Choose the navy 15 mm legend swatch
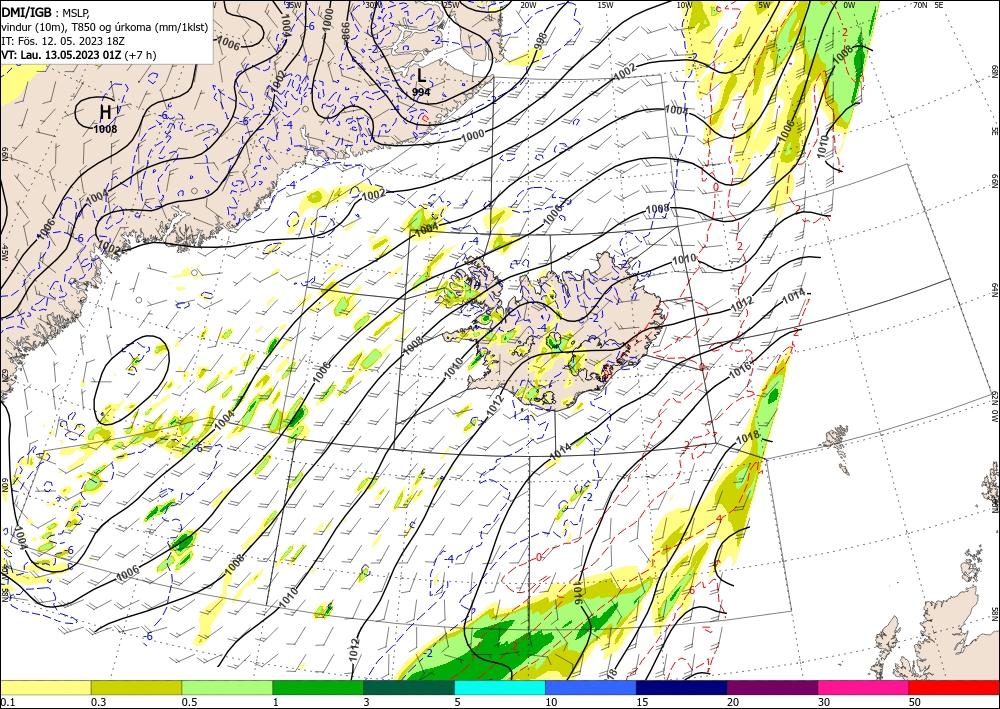1000x709 pixels. click(681, 687)
